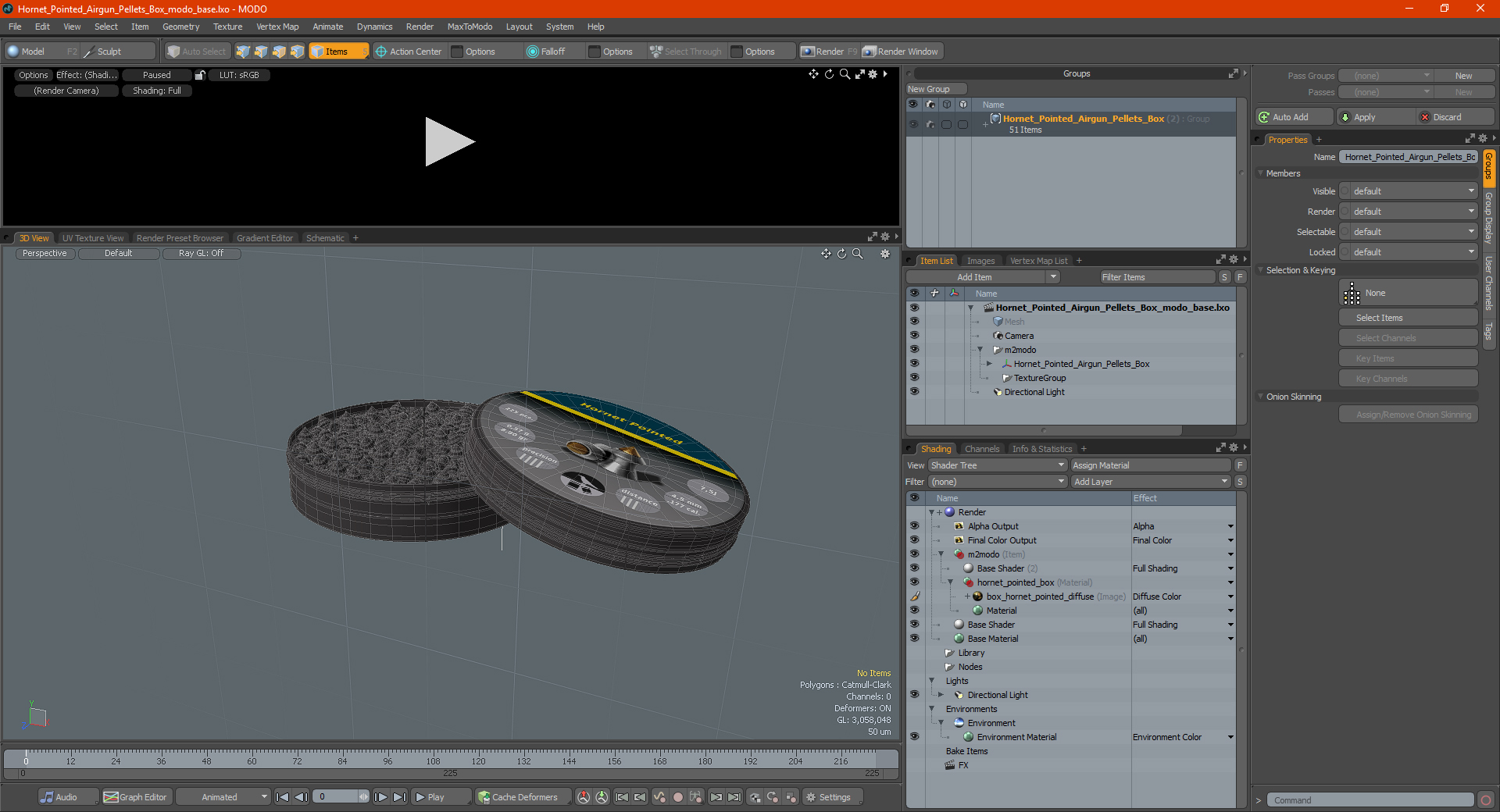Open Perspective view type dropdown
Screen dimensions: 1500x812
(45, 254)
